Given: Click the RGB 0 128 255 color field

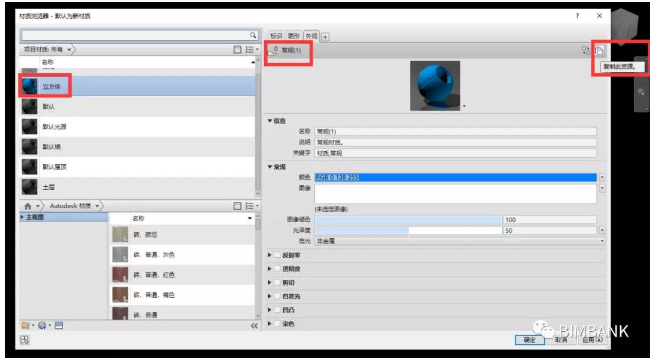Looking at the screenshot, I should click(456, 177).
